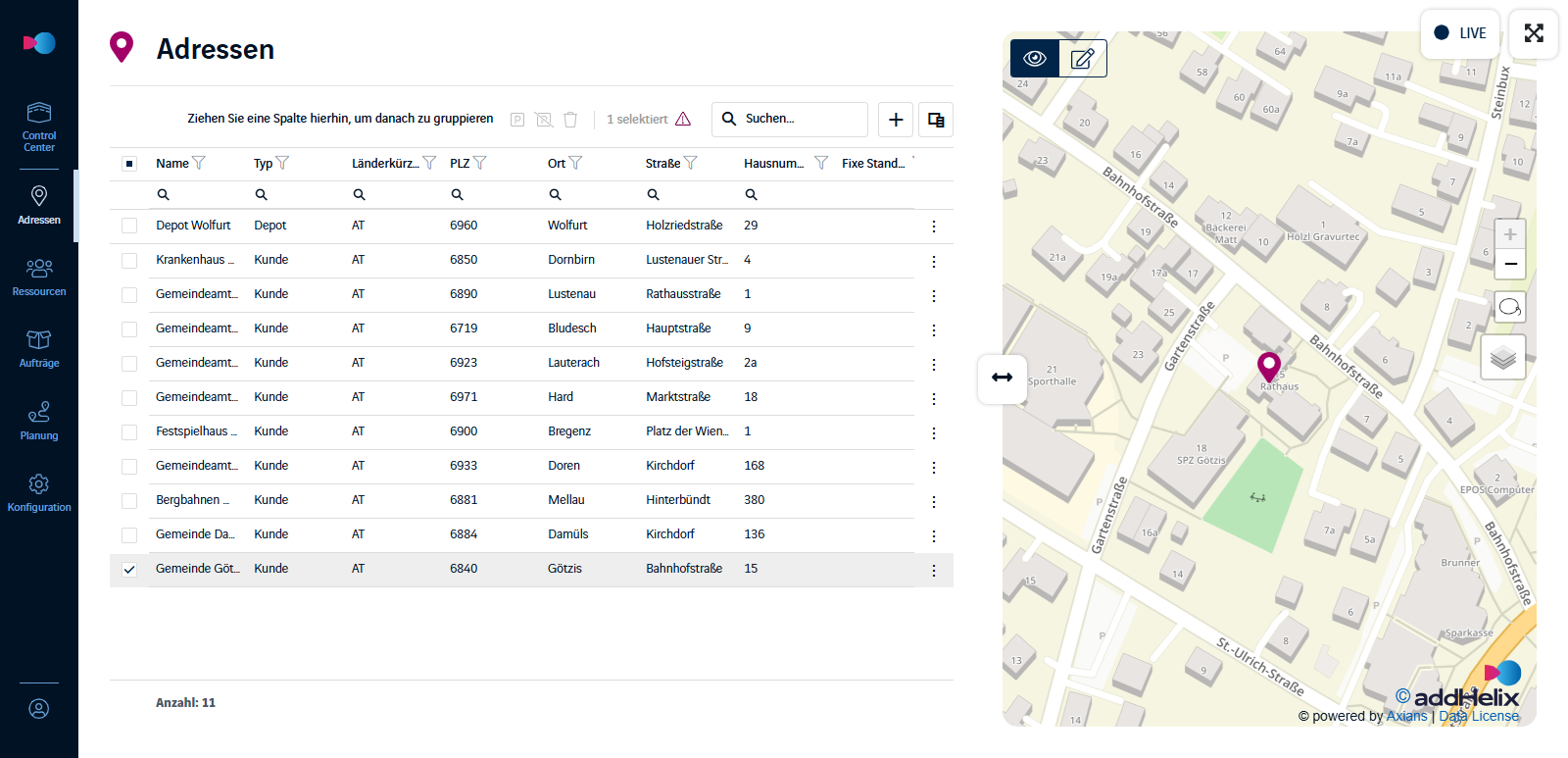Screen dimensions: 1568x758
Task: Switch map to edit mode pencil icon
Action: click(x=1083, y=59)
